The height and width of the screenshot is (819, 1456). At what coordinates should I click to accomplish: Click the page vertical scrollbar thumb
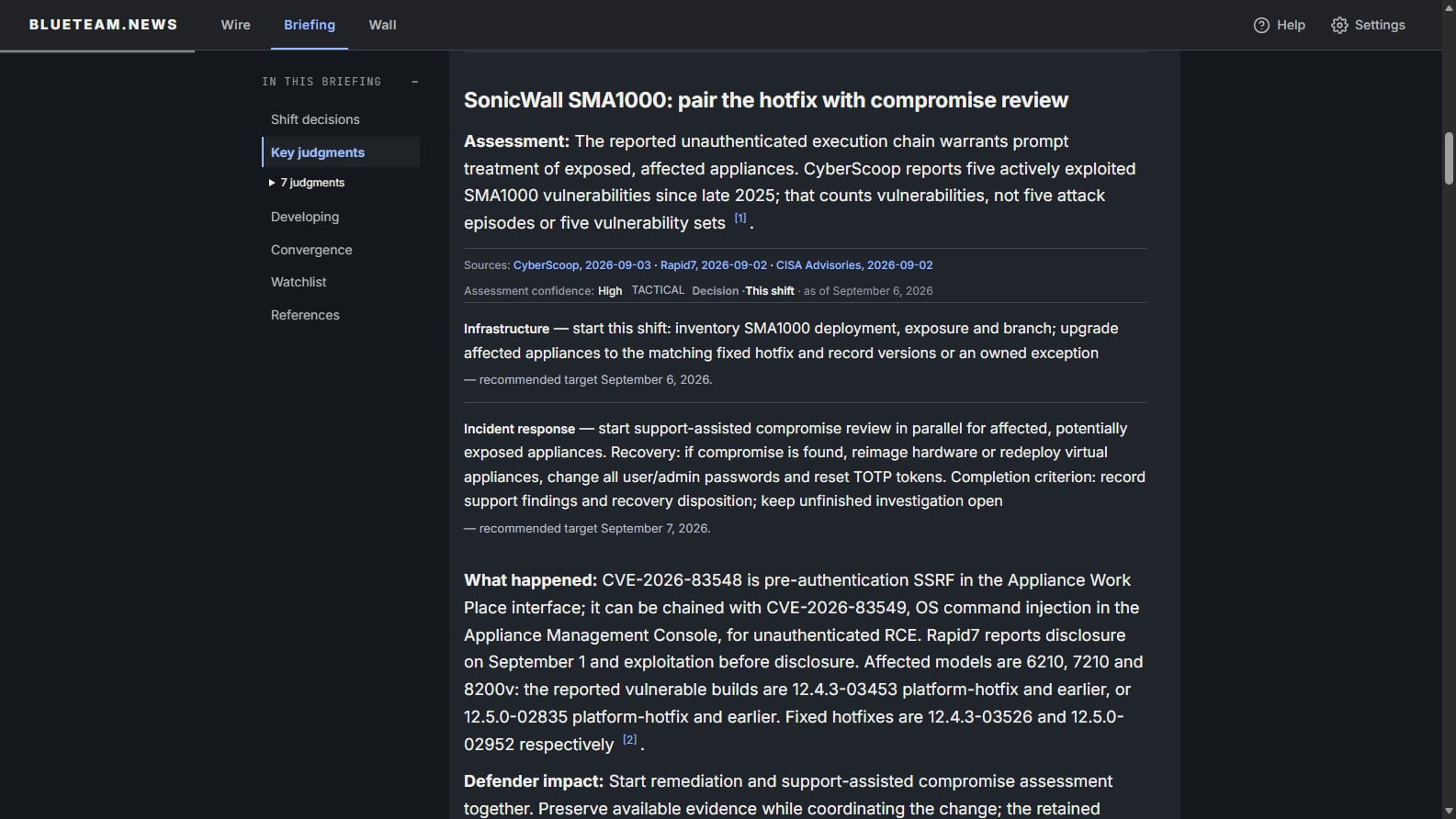(1449, 158)
